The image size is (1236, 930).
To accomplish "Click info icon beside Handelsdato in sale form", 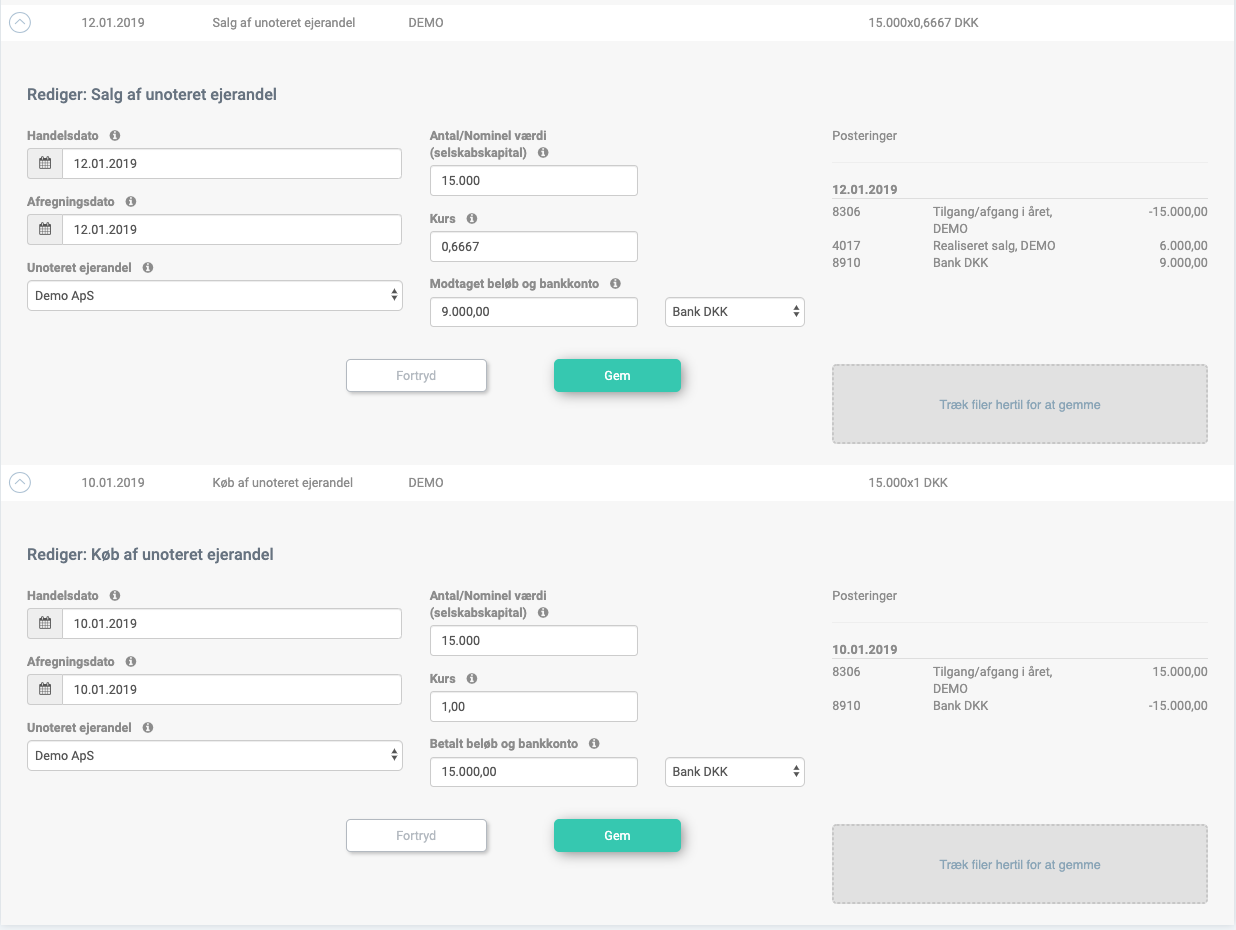I will coord(115,135).
